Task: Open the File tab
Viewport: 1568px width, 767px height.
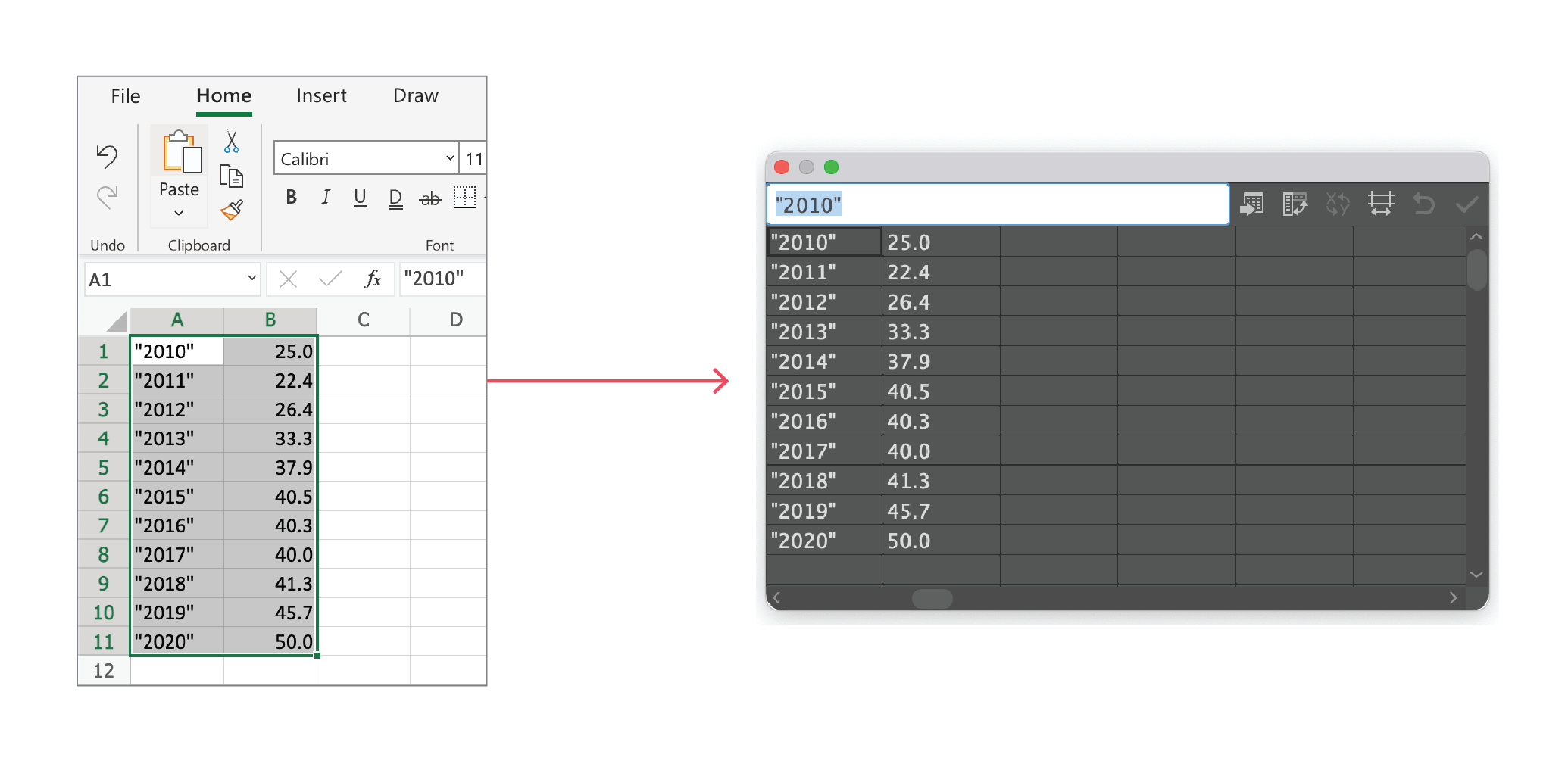Action: pos(126,96)
